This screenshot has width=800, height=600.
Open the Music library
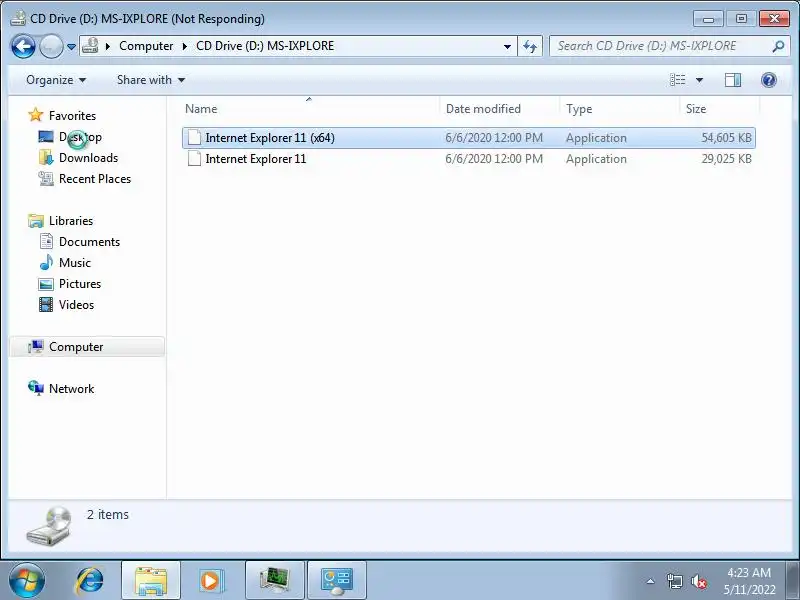(x=75, y=263)
